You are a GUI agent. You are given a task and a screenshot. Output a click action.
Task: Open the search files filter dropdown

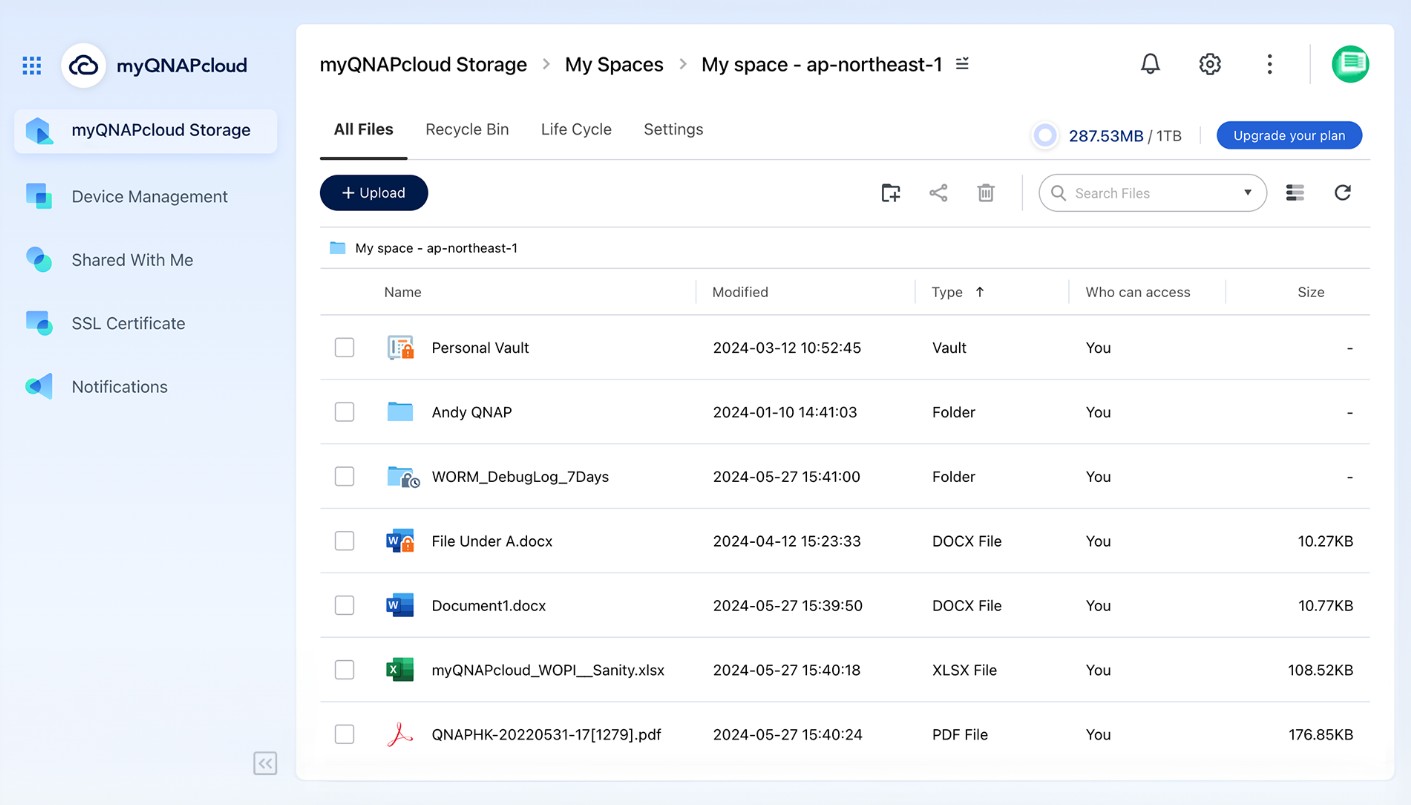(1246, 192)
